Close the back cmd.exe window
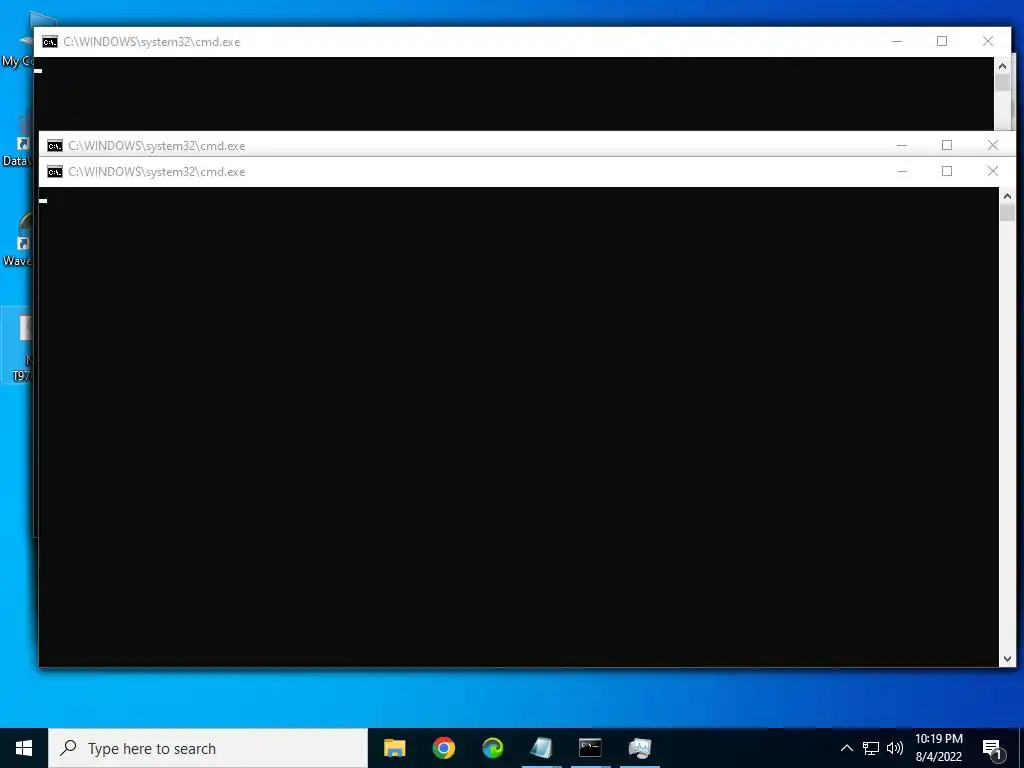 [x=988, y=41]
